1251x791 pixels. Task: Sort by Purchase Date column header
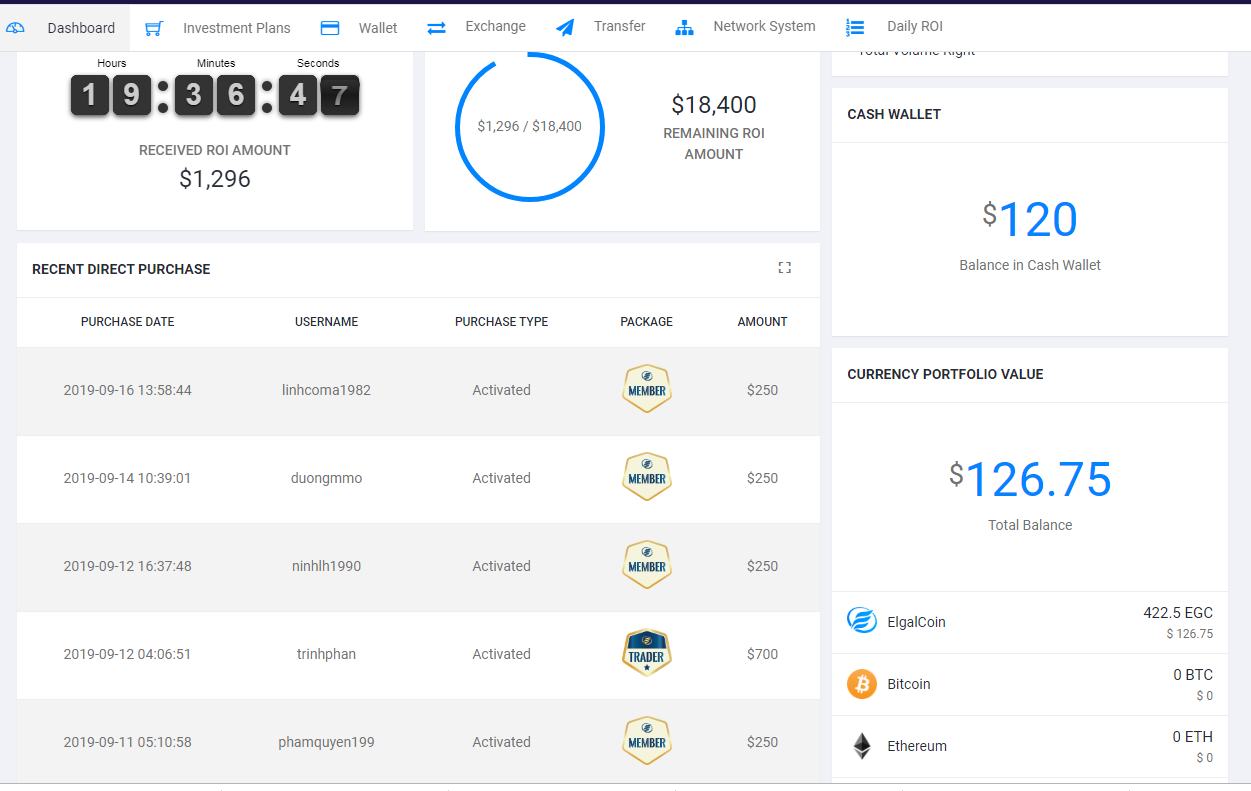click(x=127, y=322)
